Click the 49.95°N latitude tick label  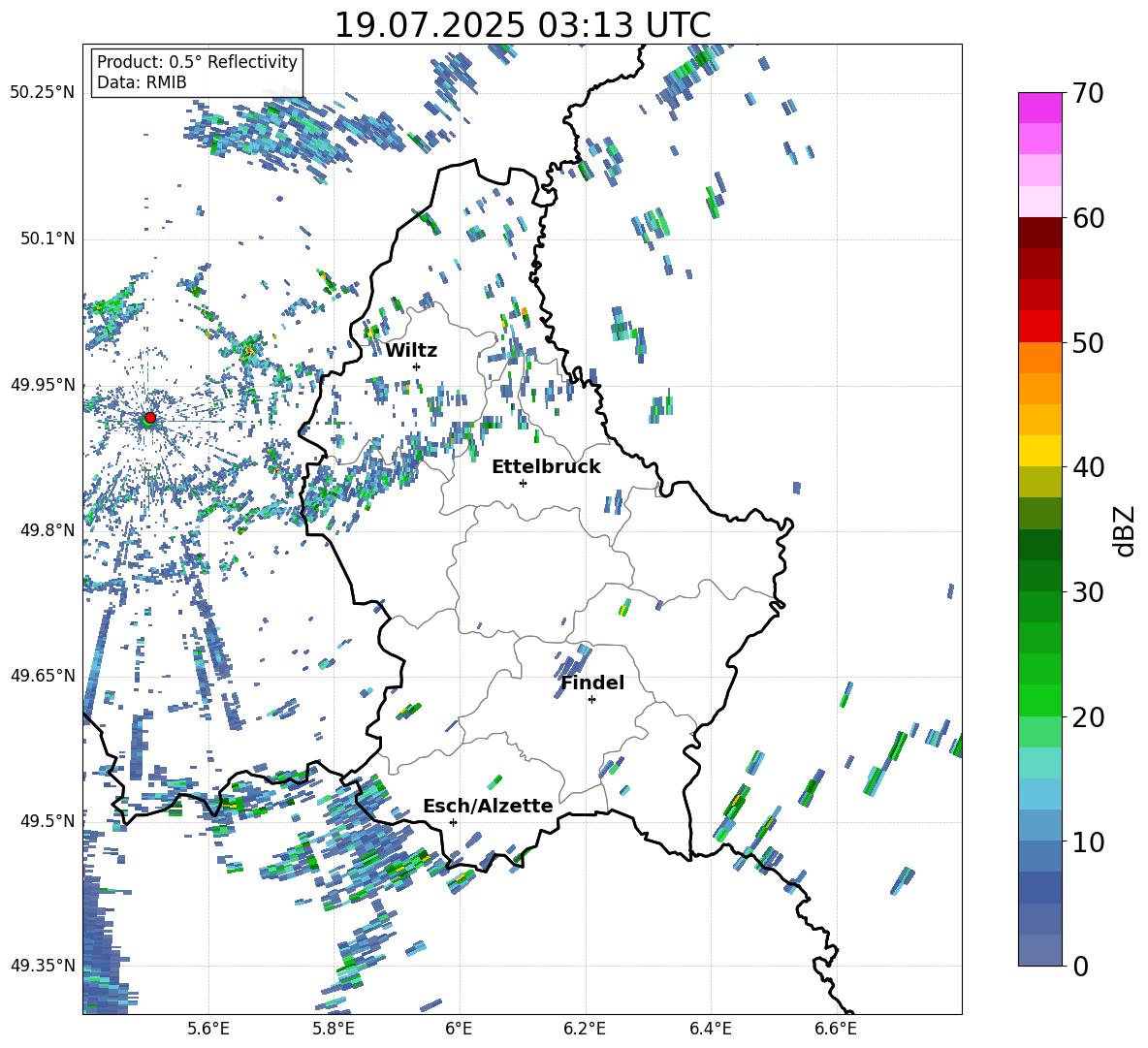point(43,385)
